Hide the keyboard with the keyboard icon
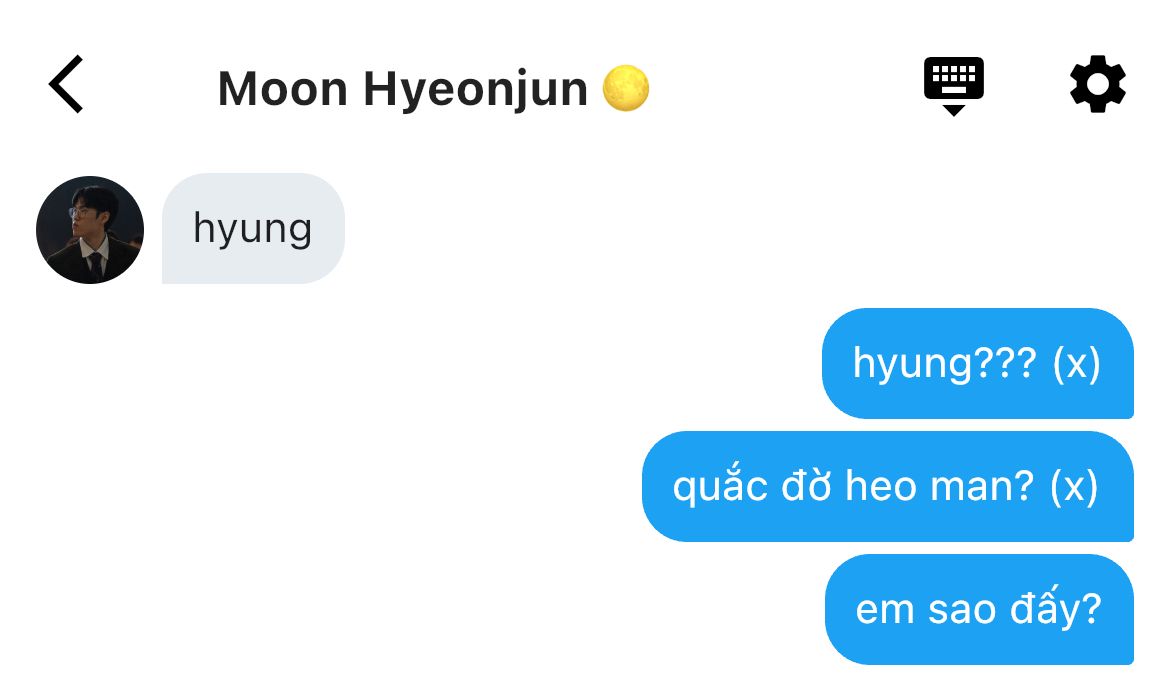Image resolution: width=1170 pixels, height=674 pixels. [x=954, y=85]
